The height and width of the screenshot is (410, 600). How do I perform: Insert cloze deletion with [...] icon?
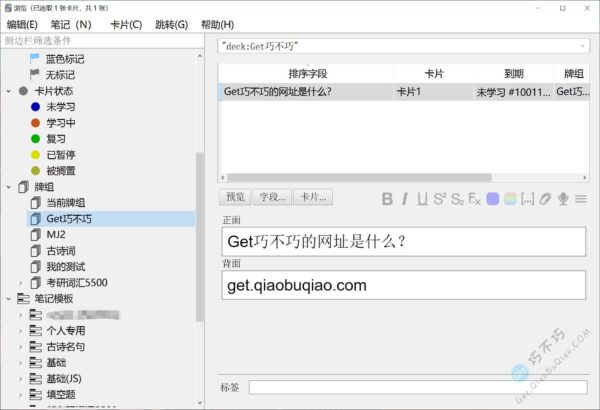click(527, 199)
